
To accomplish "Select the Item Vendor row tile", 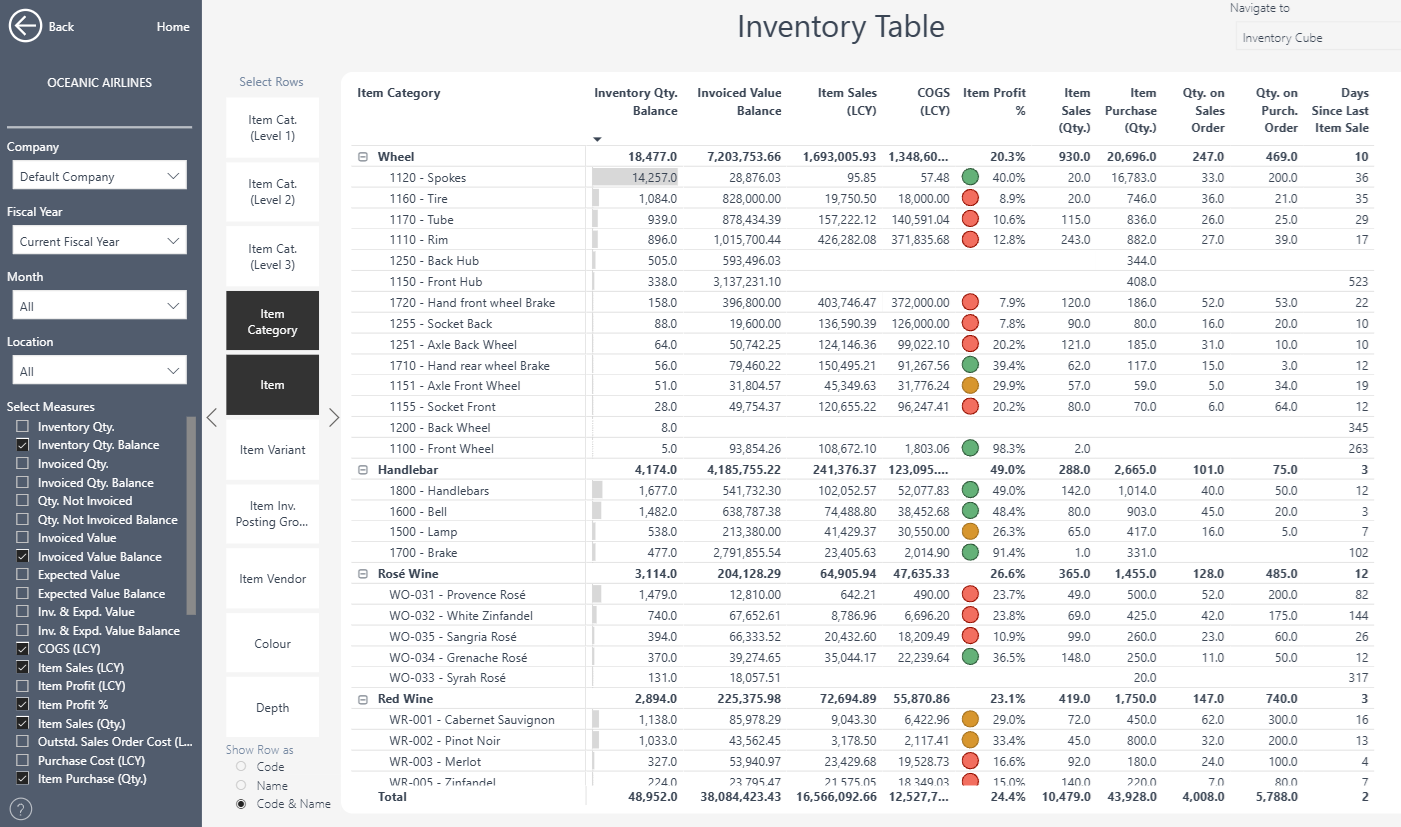I will click(272, 579).
